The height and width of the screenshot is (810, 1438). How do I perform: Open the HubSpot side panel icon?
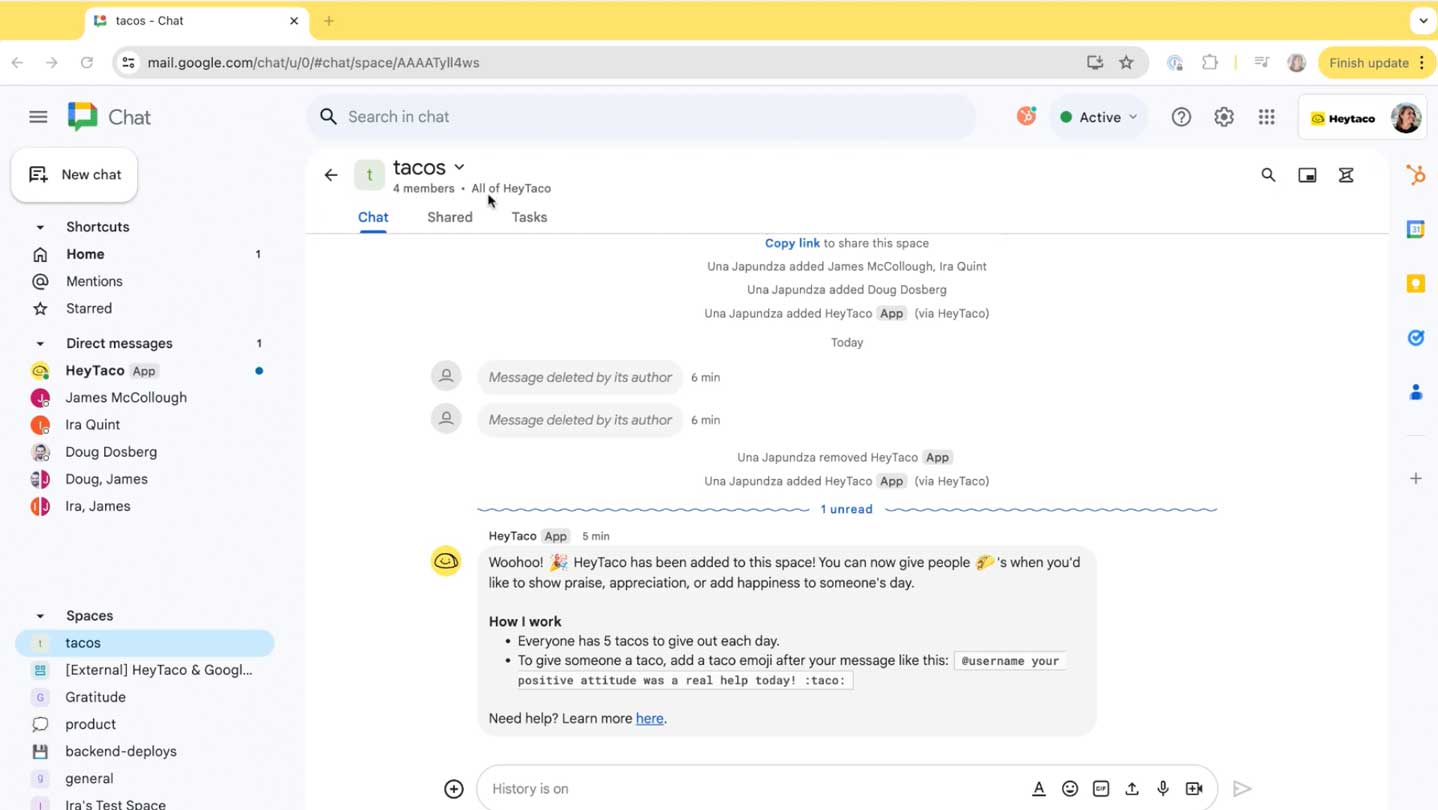1416,175
